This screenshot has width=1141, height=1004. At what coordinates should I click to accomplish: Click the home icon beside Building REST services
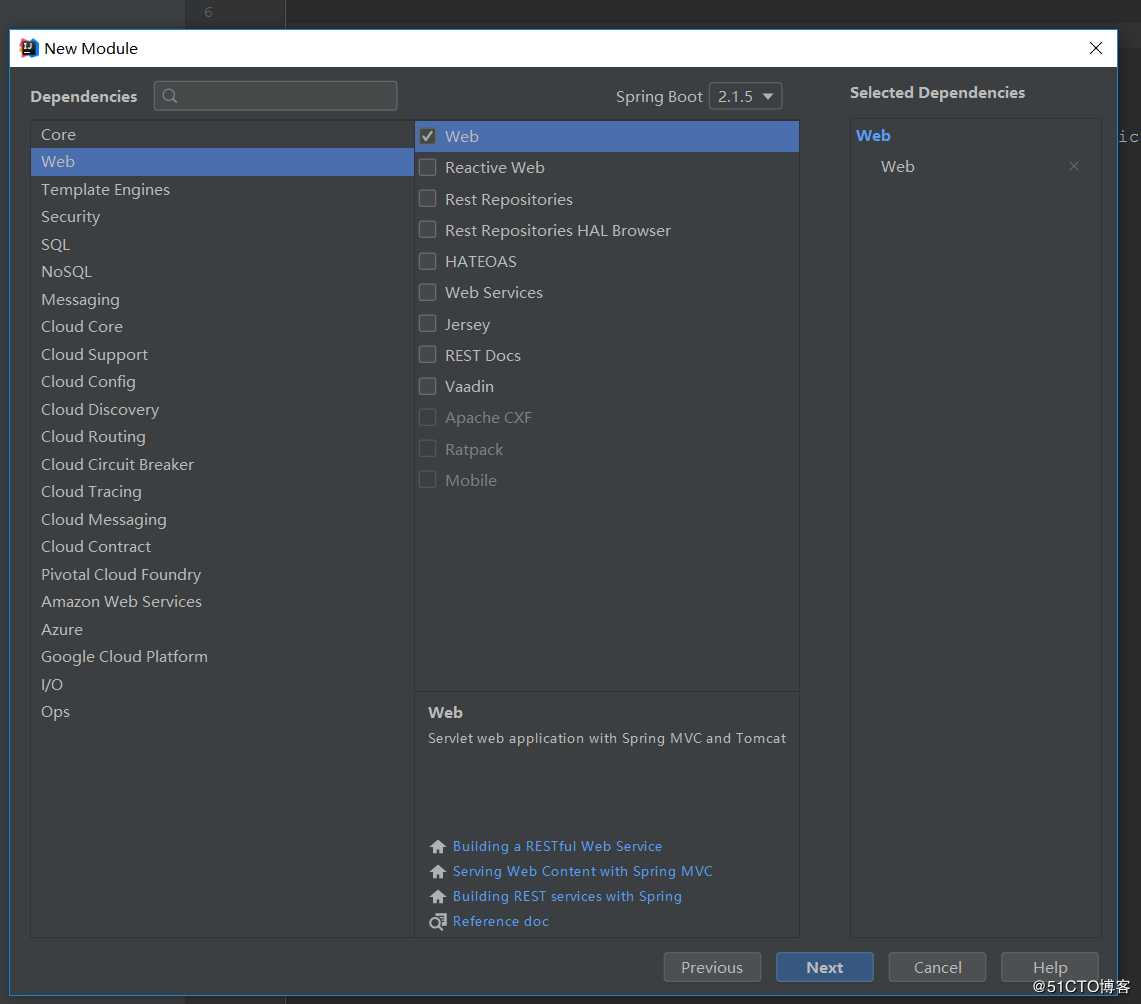click(x=437, y=896)
